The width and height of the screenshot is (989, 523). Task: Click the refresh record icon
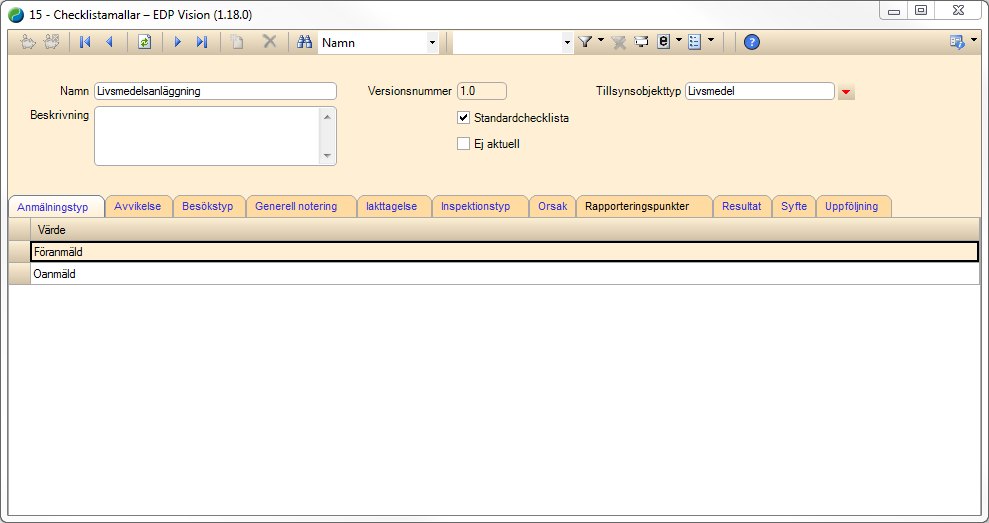144,42
